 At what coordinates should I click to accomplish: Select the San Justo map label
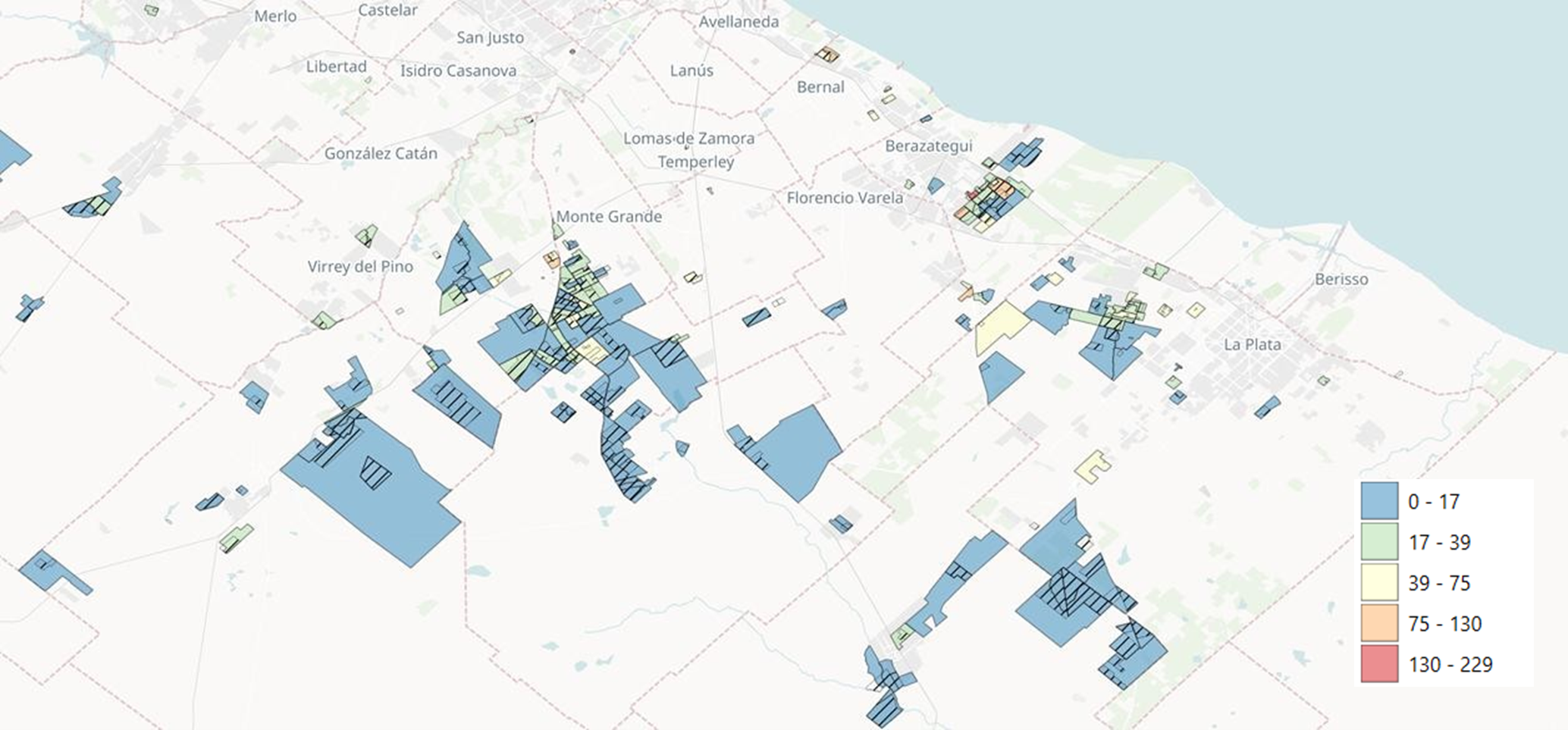(490, 37)
